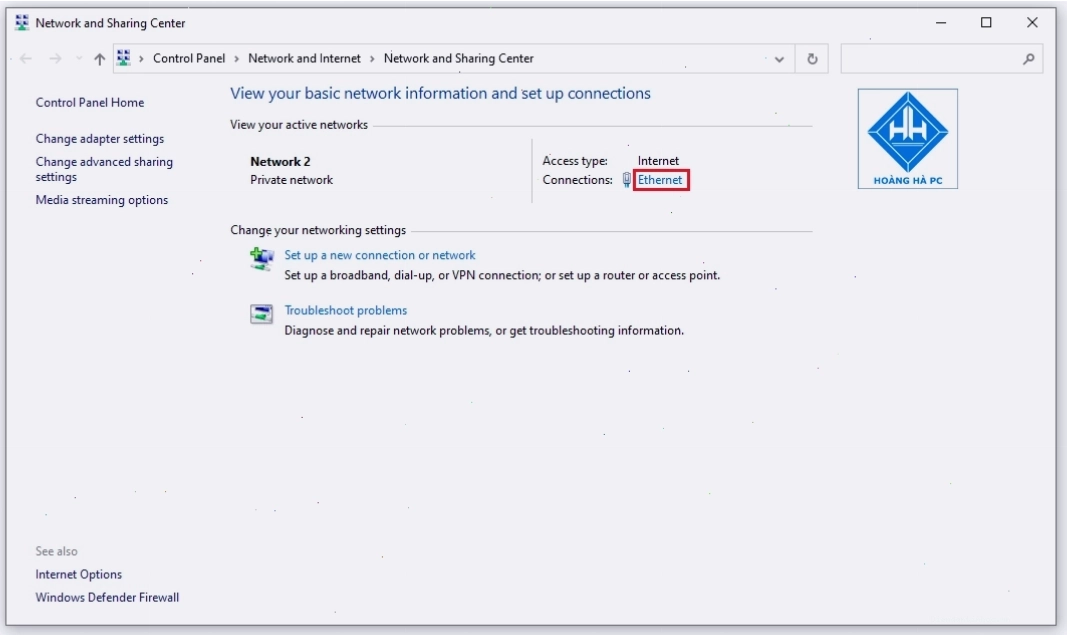Image resolution: width=1067 pixels, height=636 pixels.
Task: Refresh the Network and Sharing Center view
Action: tap(812, 59)
